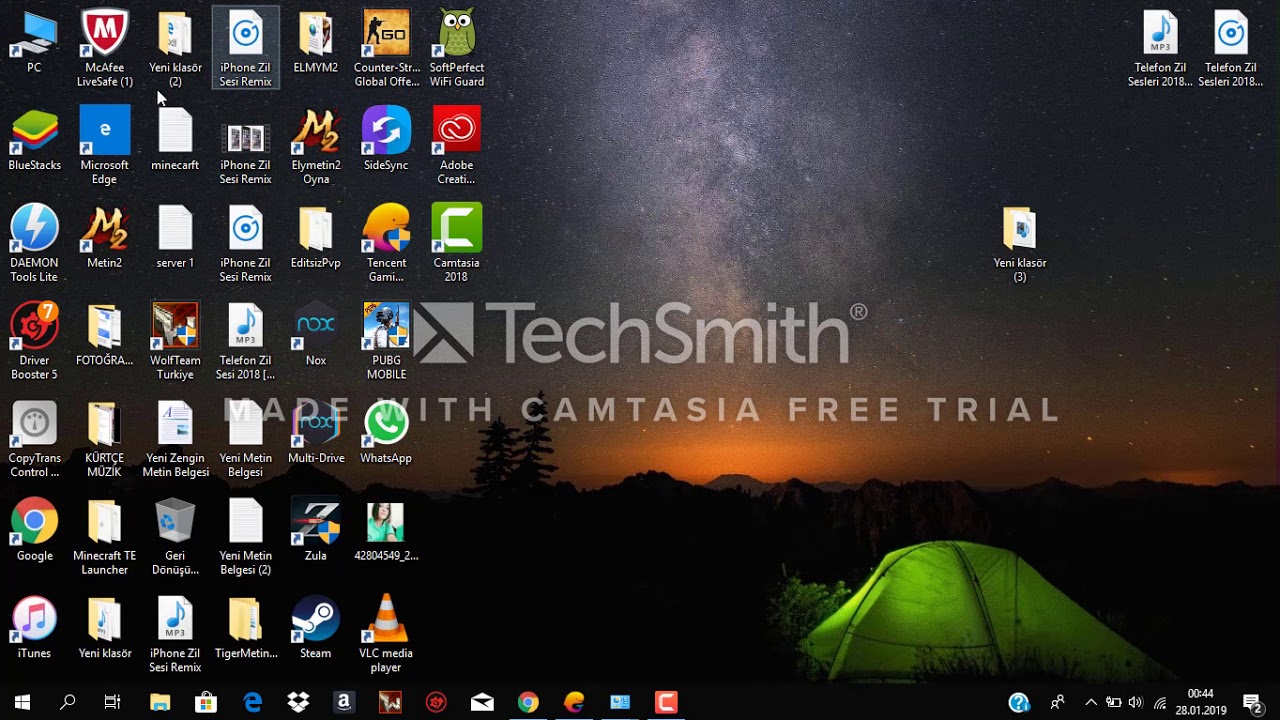Open the battery status tray icon
The width and height of the screenshot is (1280, 720).
[1113, 703]
